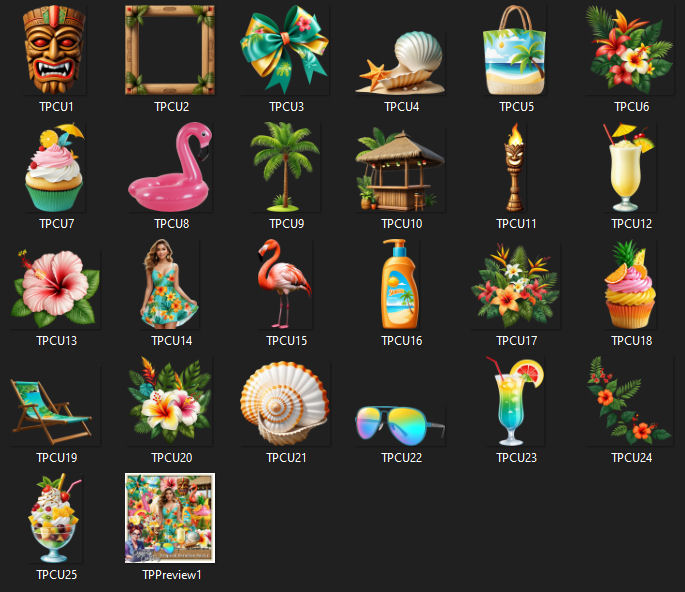This screenshot has height=592, width=685.
Task: Click the file name label TPCU13
Action: [57, 341]
